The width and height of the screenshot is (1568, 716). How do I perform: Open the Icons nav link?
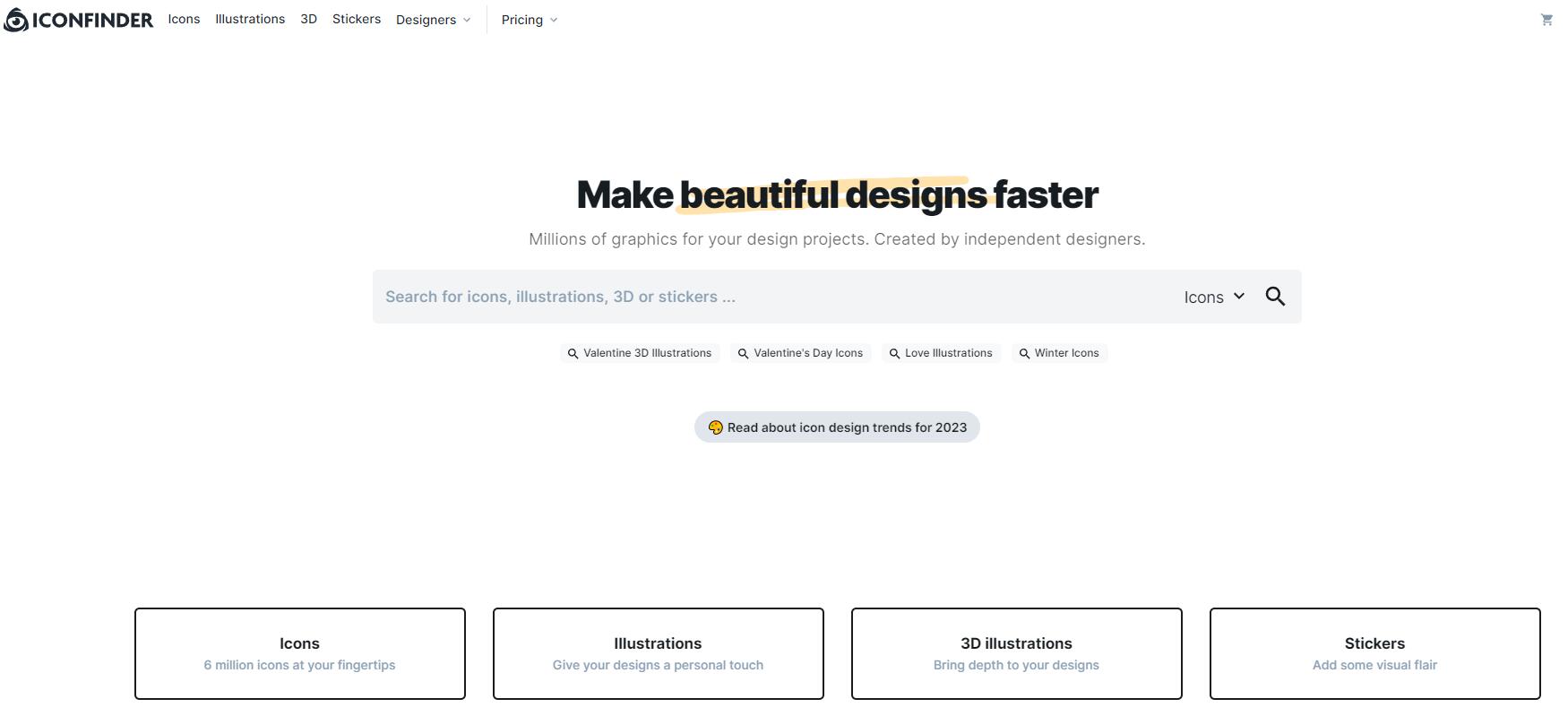(184, 19)
